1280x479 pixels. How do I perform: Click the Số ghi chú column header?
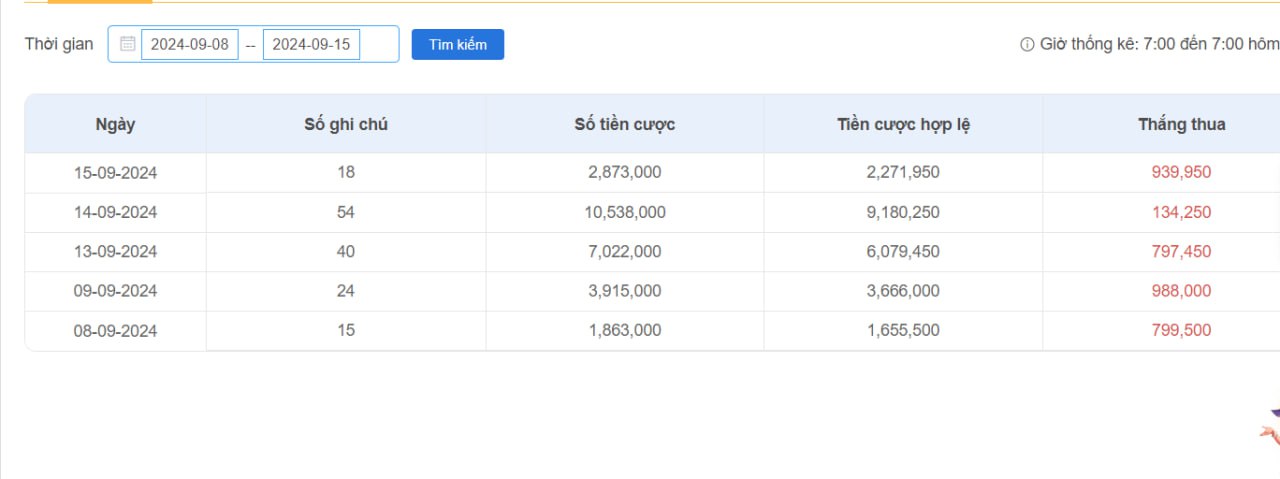[346, 124]
